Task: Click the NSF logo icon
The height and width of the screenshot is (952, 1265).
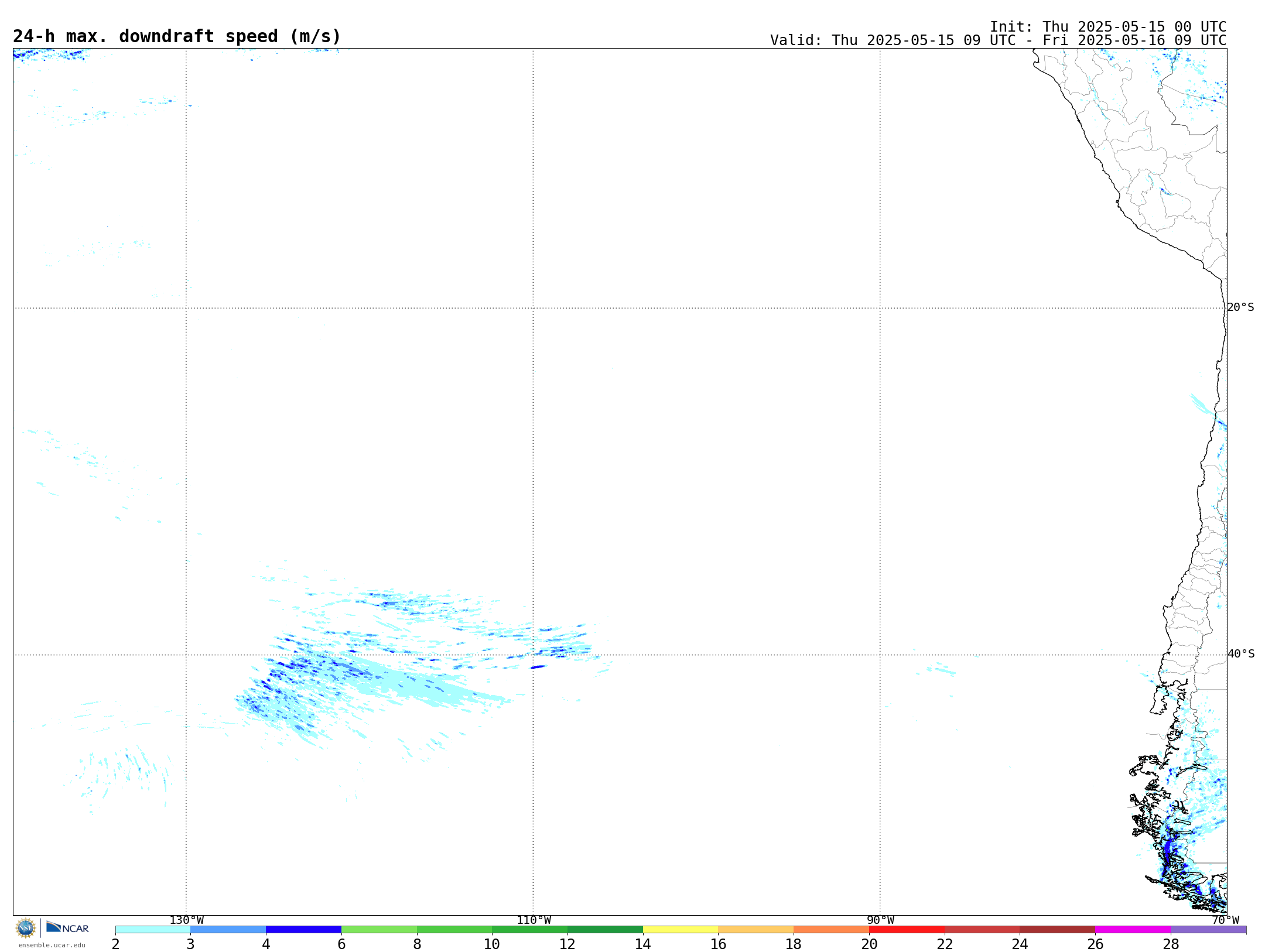Action: (x=26, y=928)
